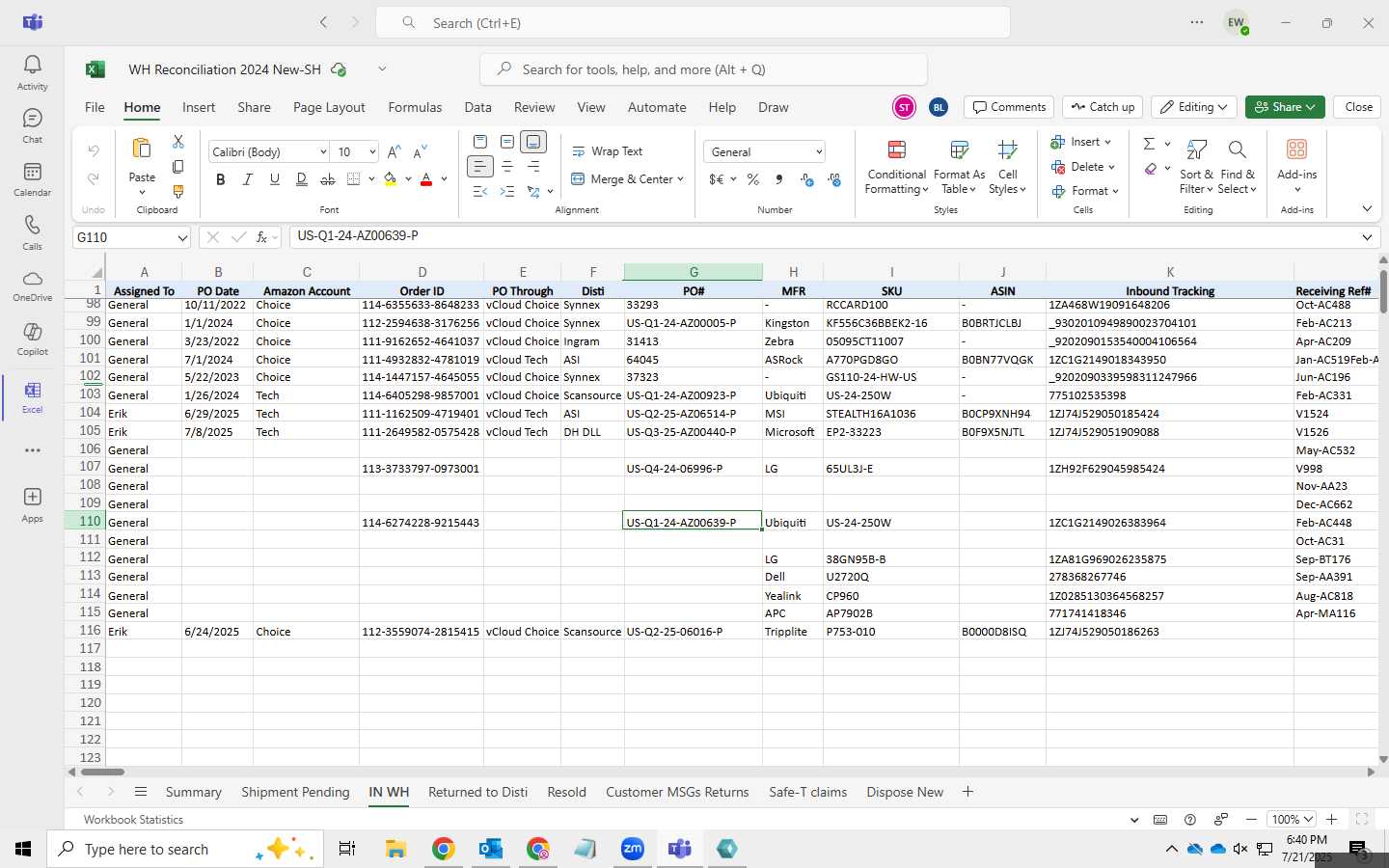Viewport: 1389px width, 868px height.
Task: Toggle Underline formatting
Action: pos(275,179)
